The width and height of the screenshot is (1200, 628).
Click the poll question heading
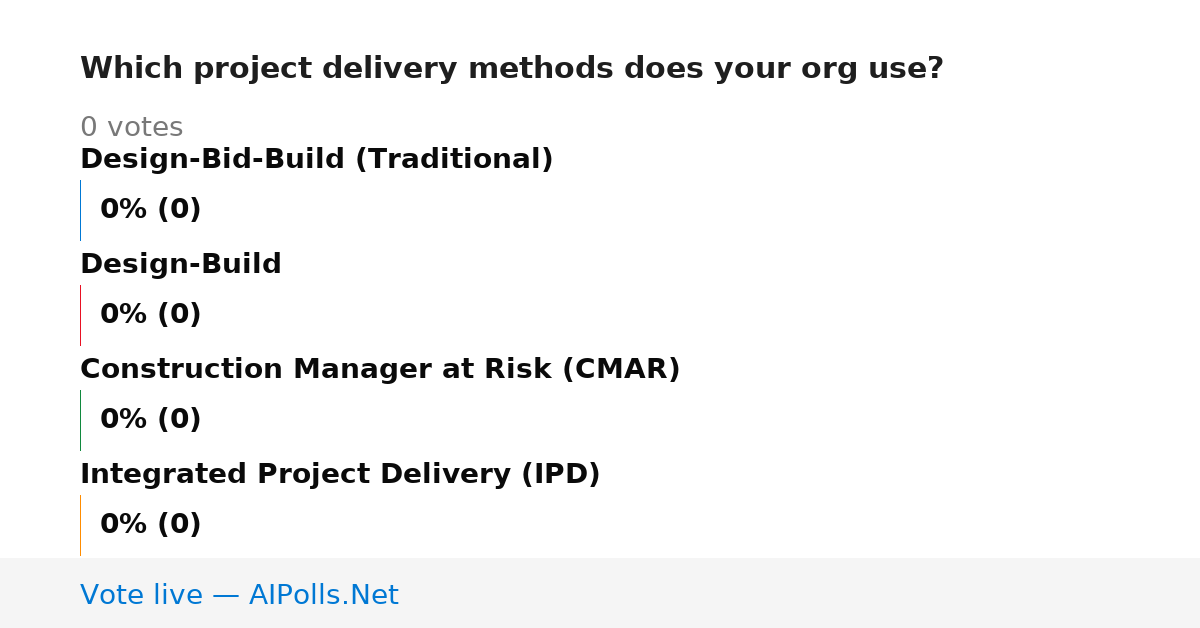click(512, 68)
